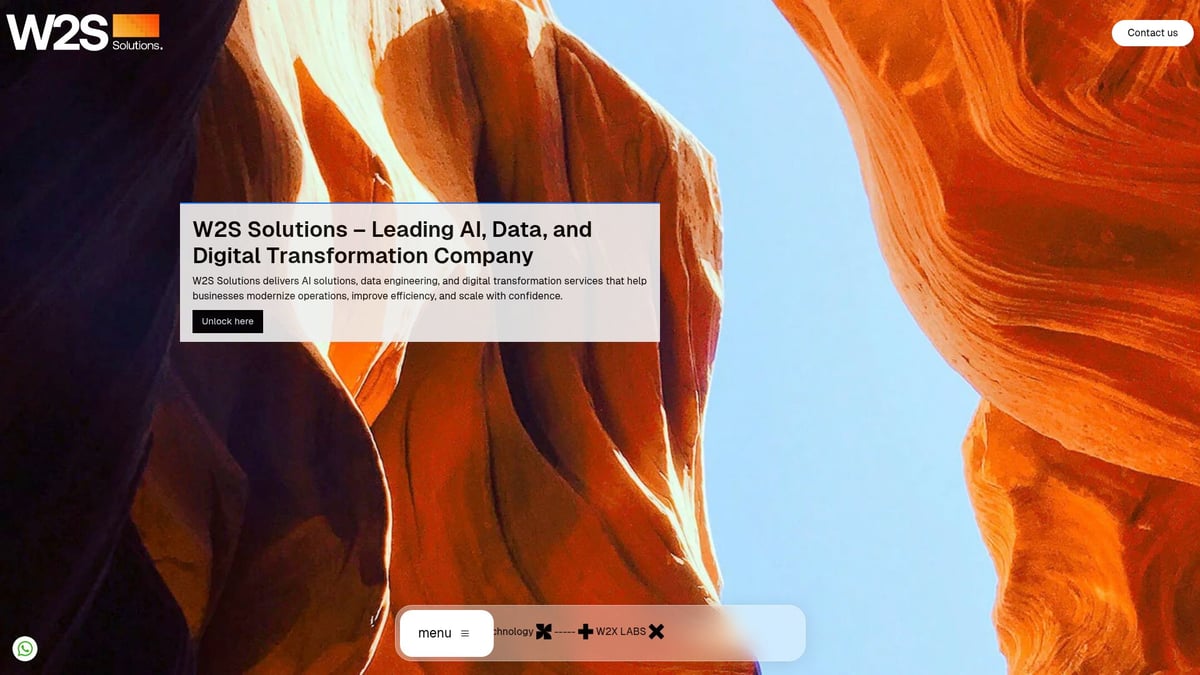Click the pinwheel icon after "Technology"
Screen dimensions: 1200x675
click(x=544, y=631)
